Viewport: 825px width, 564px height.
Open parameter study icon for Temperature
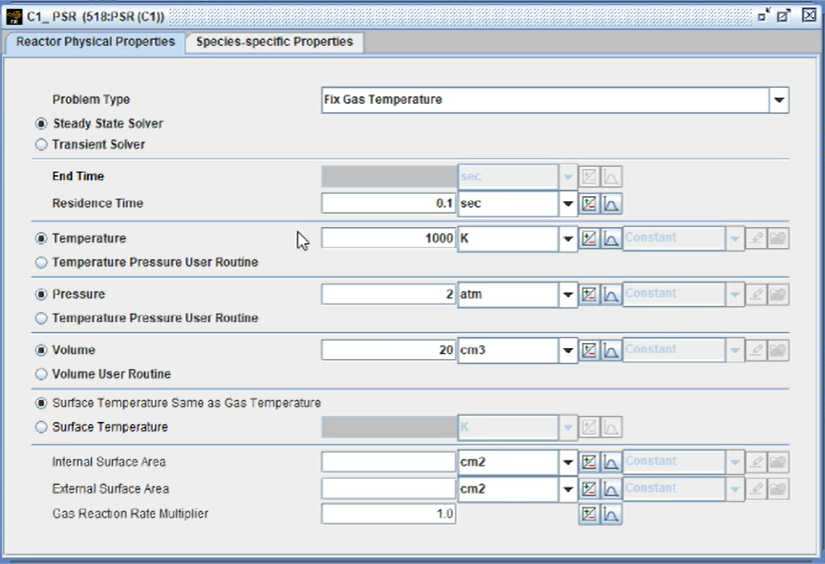click(589, 238)
